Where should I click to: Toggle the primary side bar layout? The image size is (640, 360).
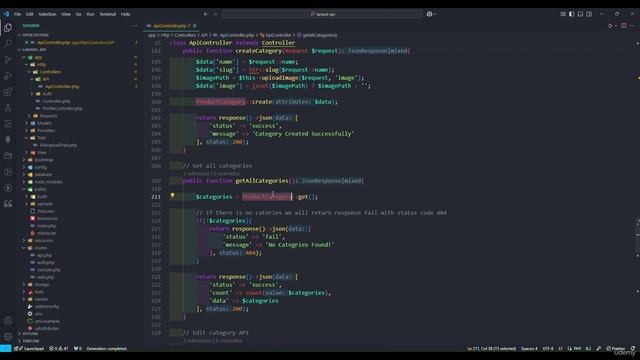point(571,14)
